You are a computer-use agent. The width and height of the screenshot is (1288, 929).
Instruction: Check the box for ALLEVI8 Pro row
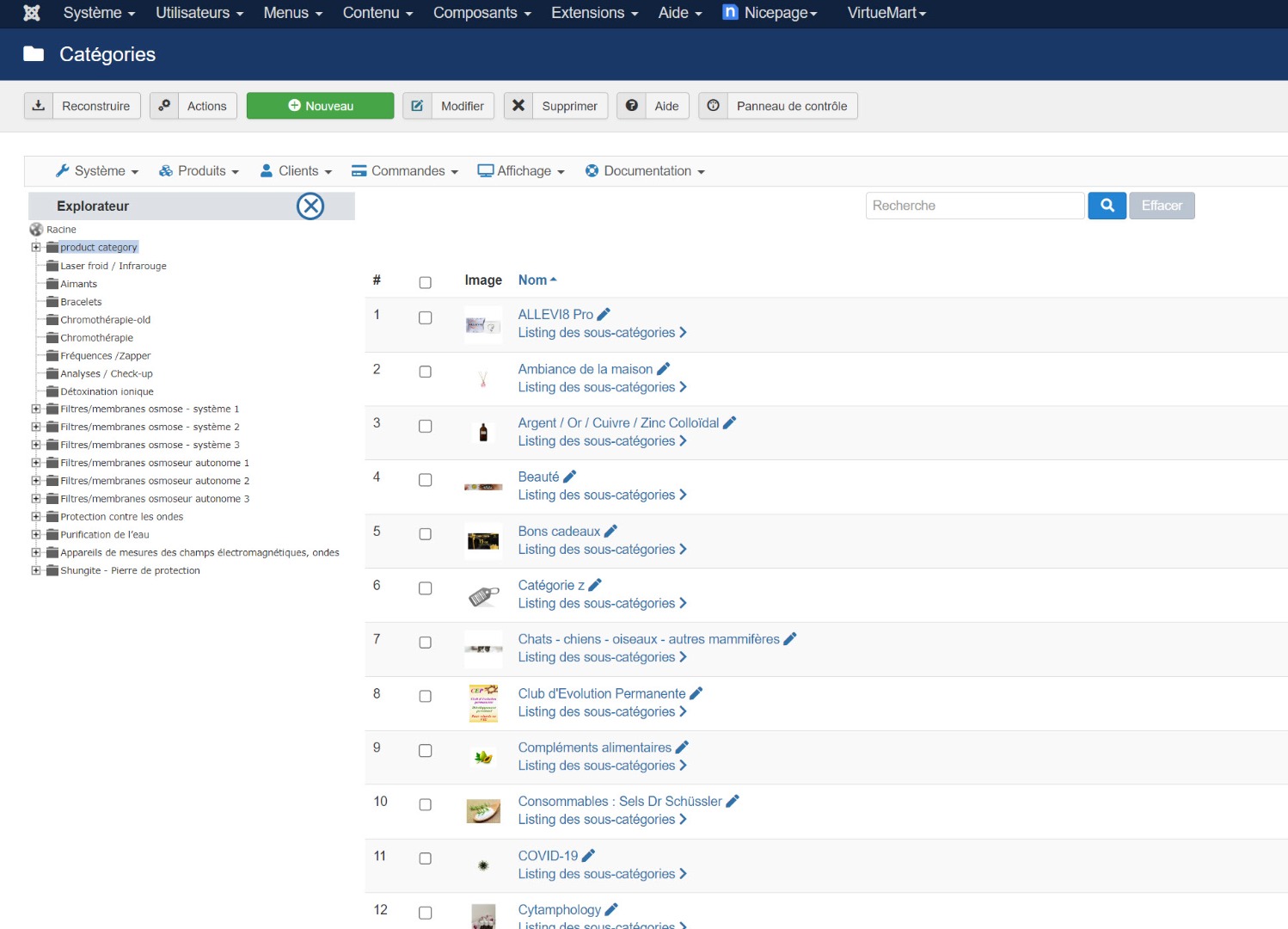point(425,318)
